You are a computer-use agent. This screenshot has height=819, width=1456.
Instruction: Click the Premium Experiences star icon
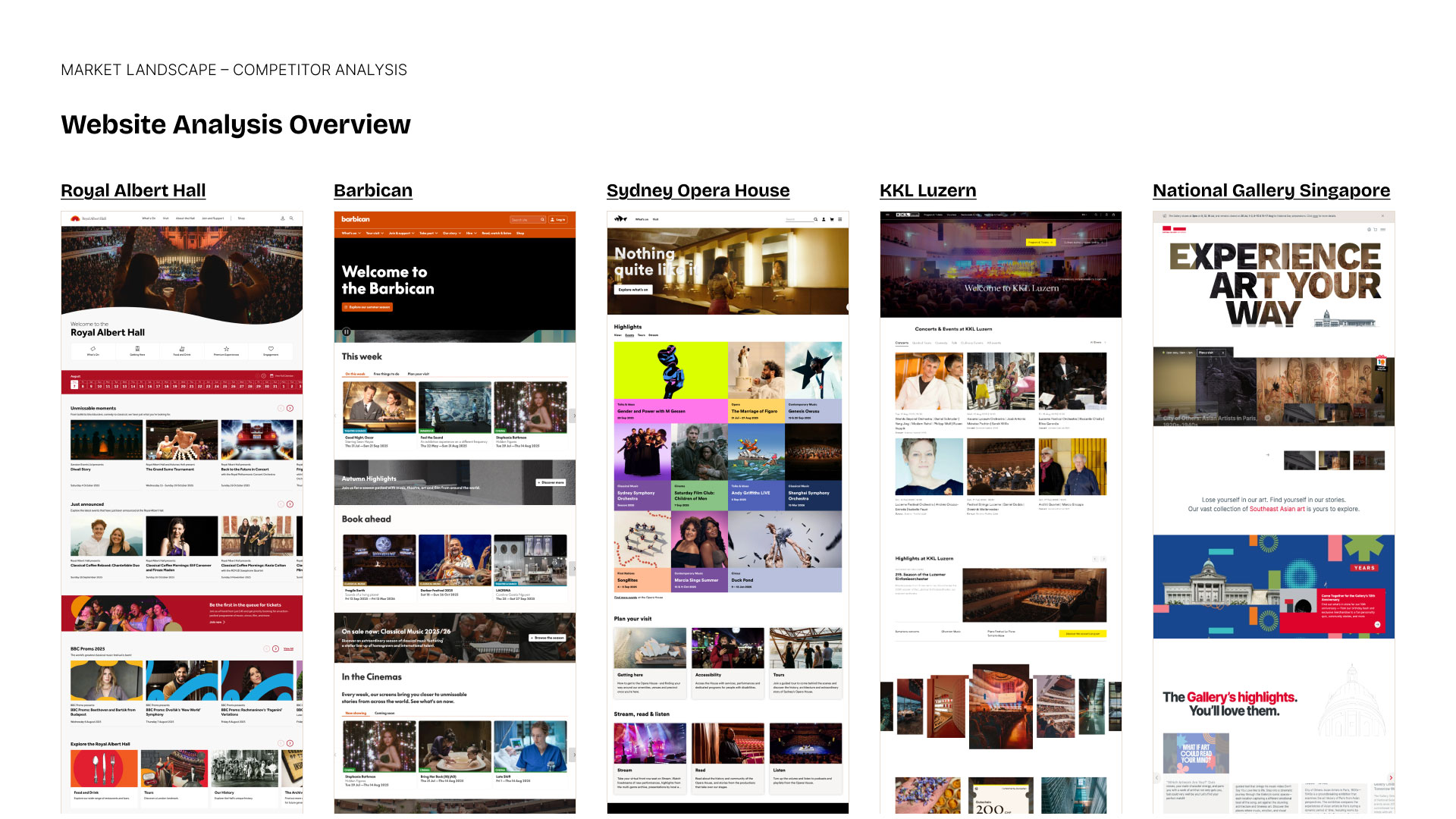point(226,349)
